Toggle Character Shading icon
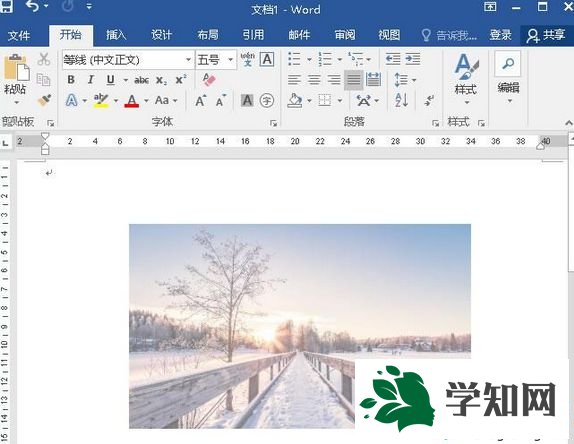Viewport: 574px width, 444px height. [247, 100]
